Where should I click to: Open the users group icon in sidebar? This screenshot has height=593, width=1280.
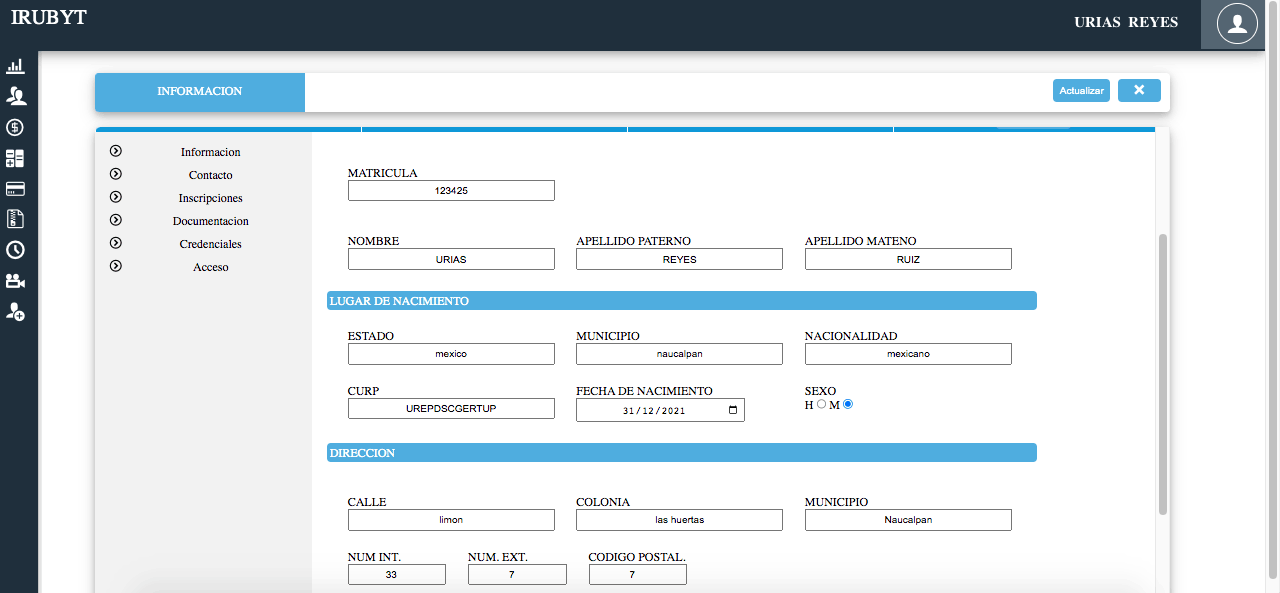tap(15, 96)
